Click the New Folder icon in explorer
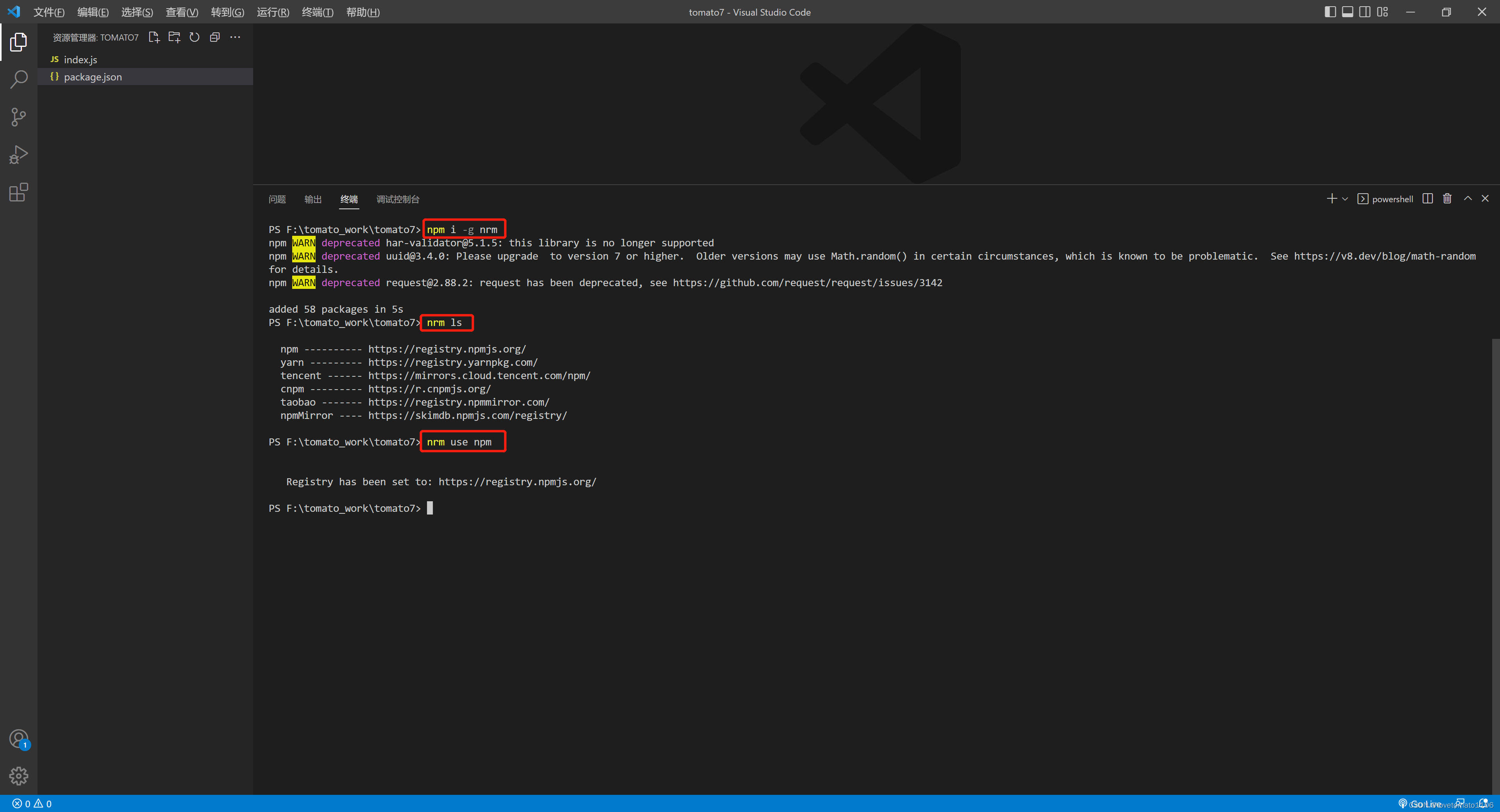 174,37
